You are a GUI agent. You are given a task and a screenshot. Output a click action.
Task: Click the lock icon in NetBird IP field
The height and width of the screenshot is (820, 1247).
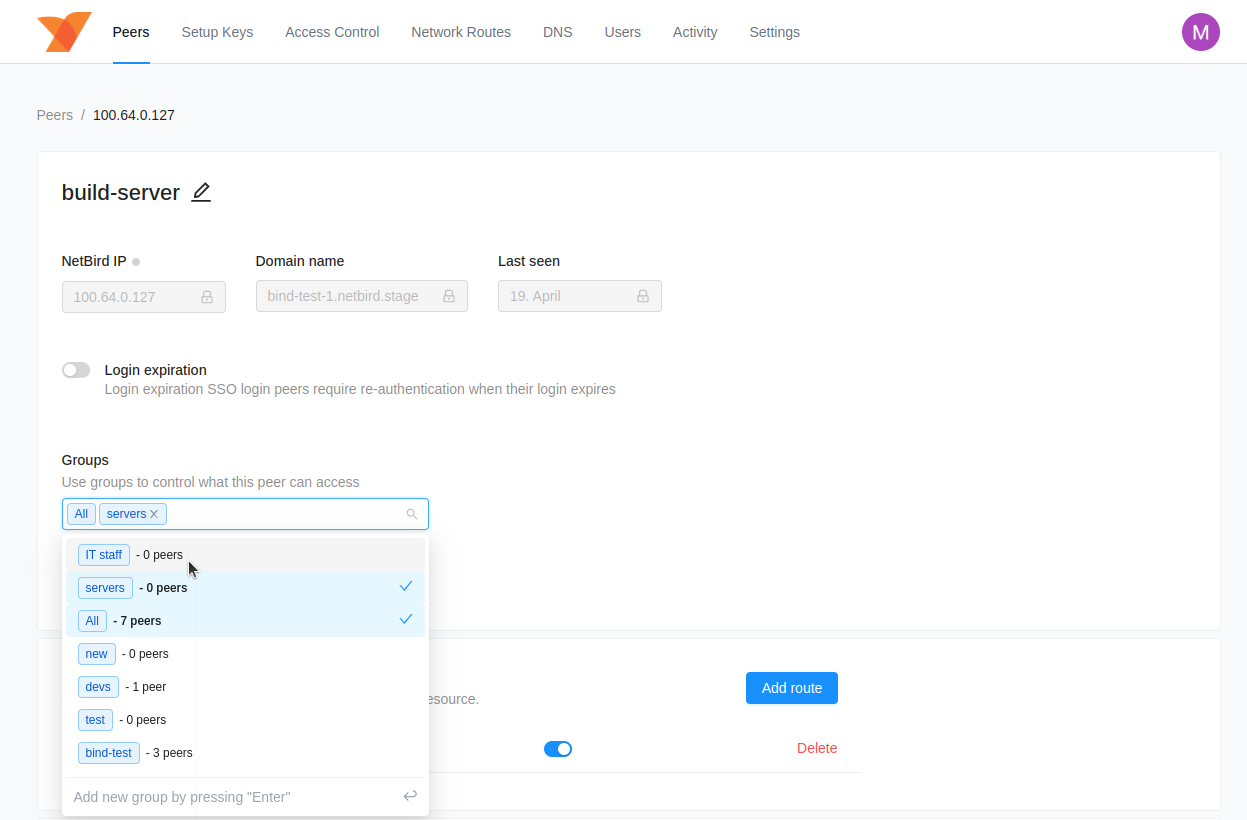207,297
